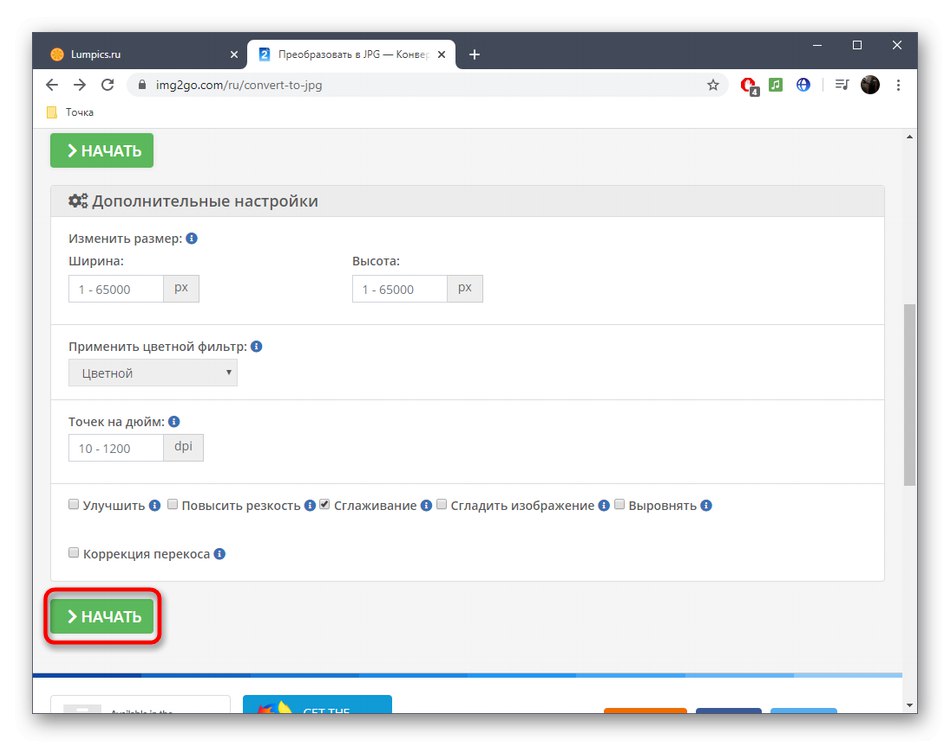The image size is (950, 746).
Task: Go back using the browser back arrow
Action: tap(52, 85)
